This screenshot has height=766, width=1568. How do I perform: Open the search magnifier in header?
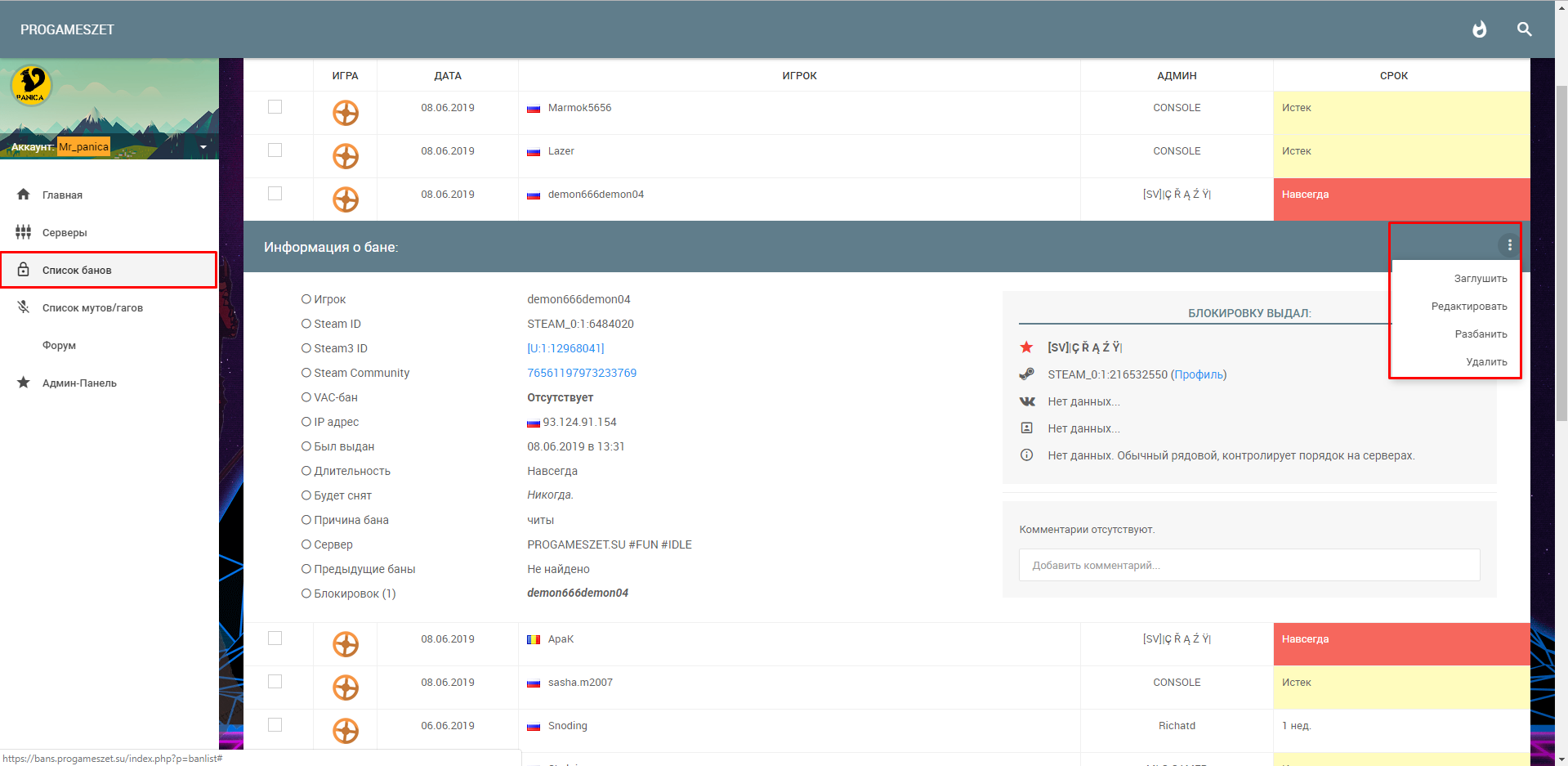(1524, 29)
